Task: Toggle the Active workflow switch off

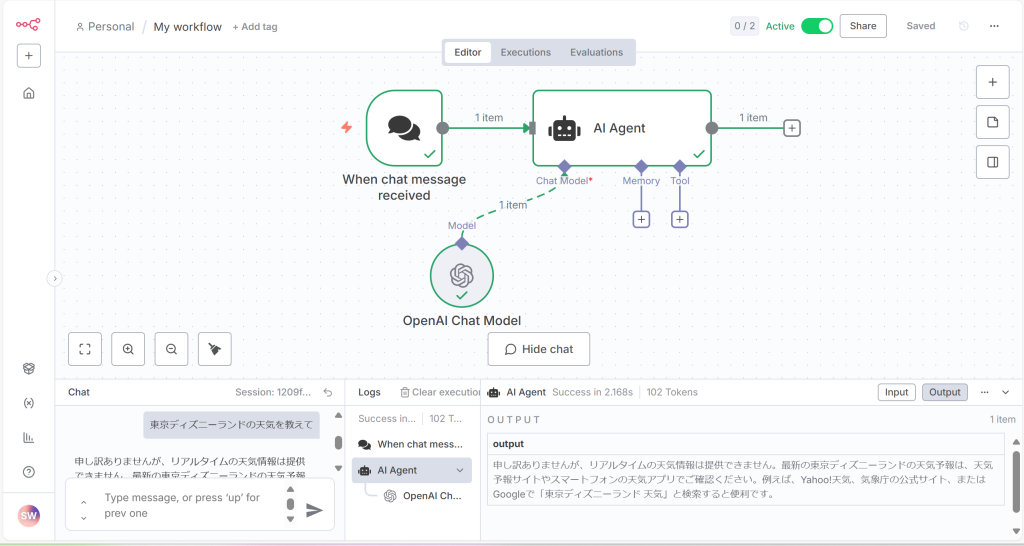Action: pos(816,26)
